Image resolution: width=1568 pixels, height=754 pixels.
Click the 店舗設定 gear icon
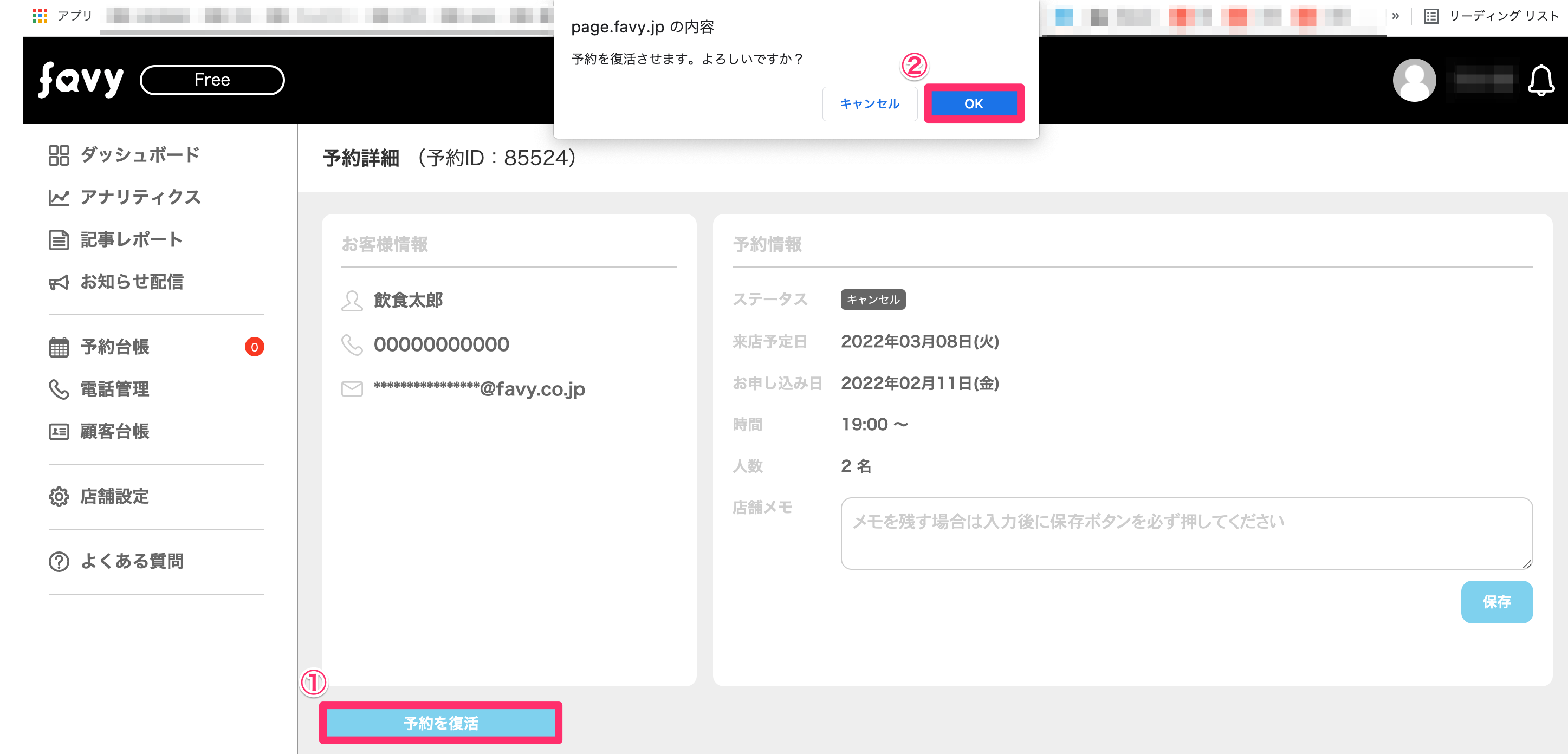click(59, 497)
